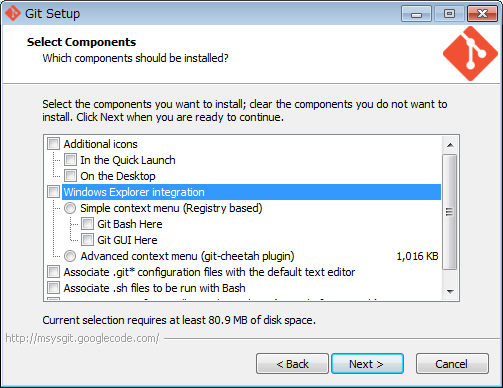Select Simple context menu radio button
The width and height of the screenshot is (503, 388).
click(70, 208)
